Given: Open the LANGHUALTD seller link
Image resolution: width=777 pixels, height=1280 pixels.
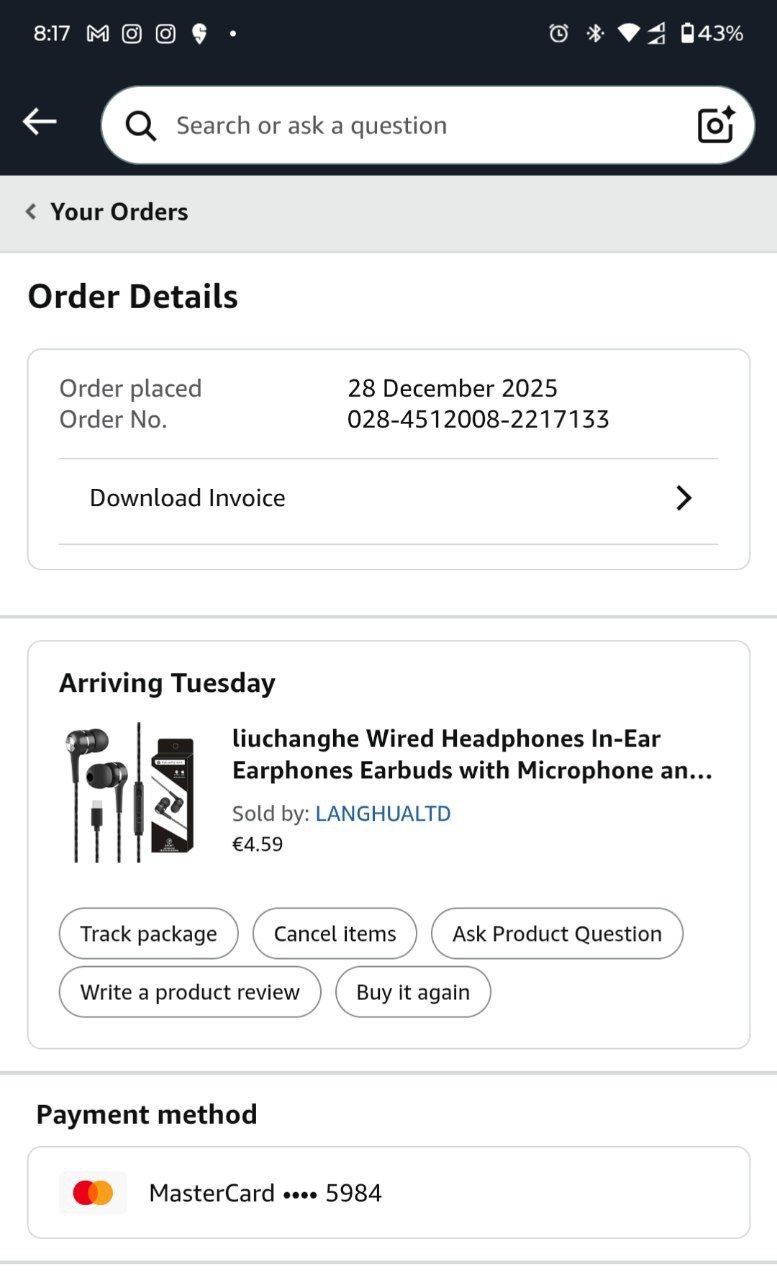Looking at the screenshot, I should (x=383, y=814).
